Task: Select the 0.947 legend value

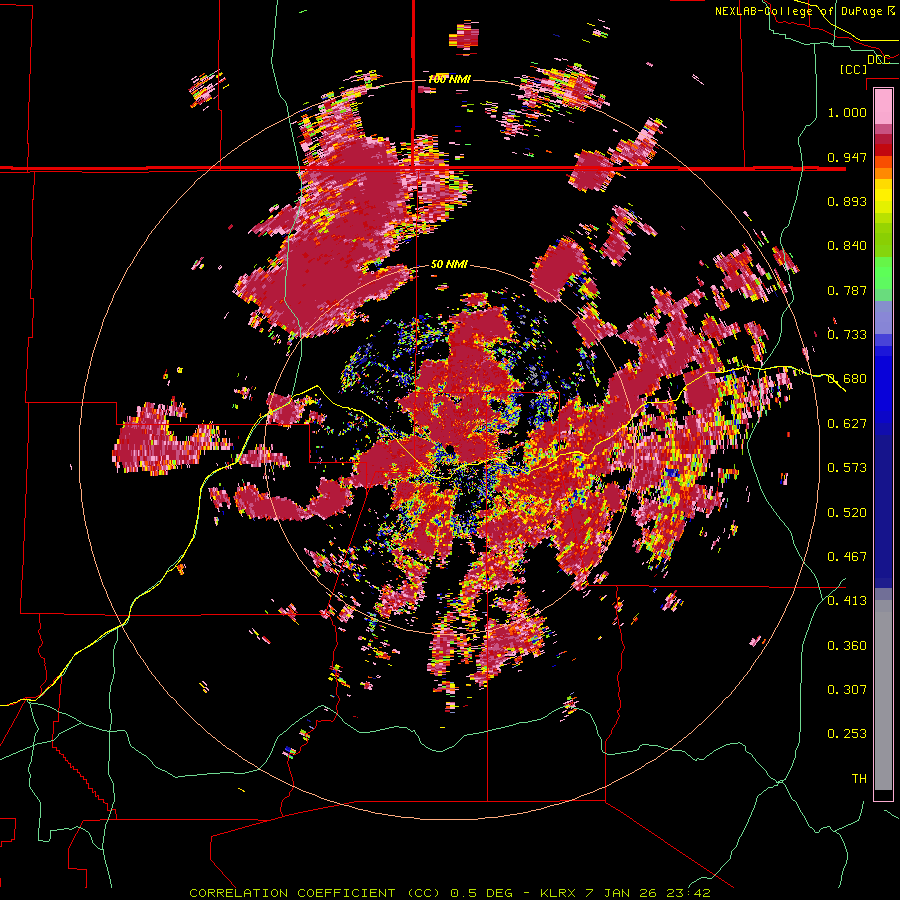Action: coord(847,157)
